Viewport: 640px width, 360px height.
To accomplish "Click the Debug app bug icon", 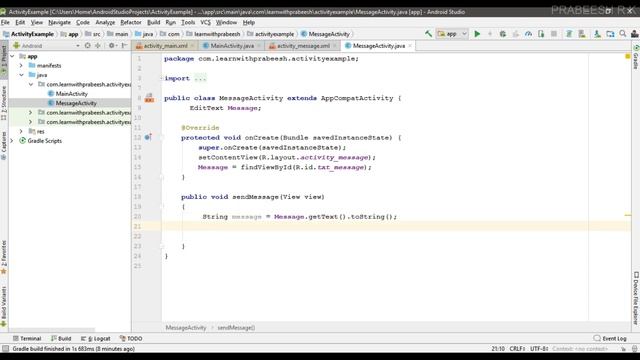I will pyautogui.click(x=502, y=34).
